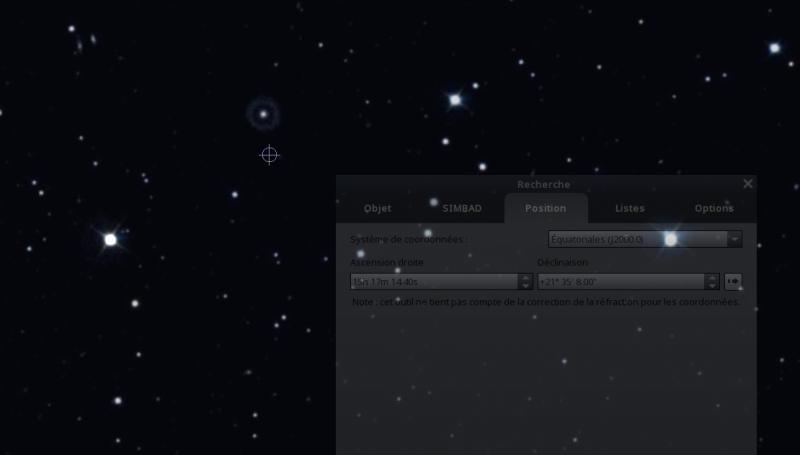Expand coordinate system list via its arrow

coord(735,239)
